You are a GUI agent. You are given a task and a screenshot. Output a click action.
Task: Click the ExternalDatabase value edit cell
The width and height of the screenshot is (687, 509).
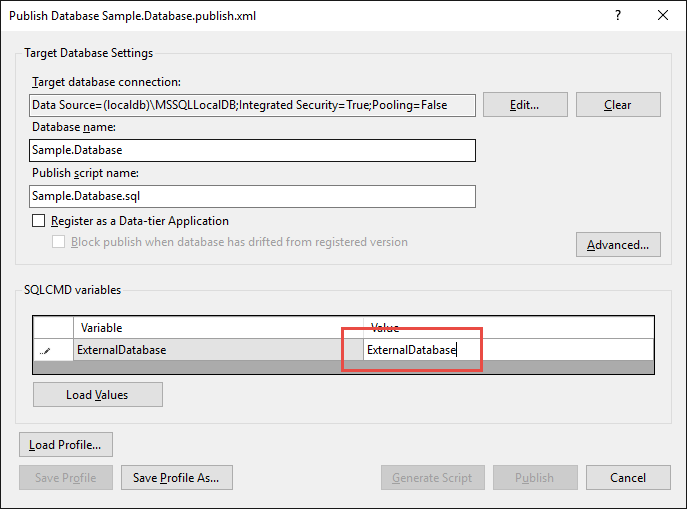coord(508,350)
